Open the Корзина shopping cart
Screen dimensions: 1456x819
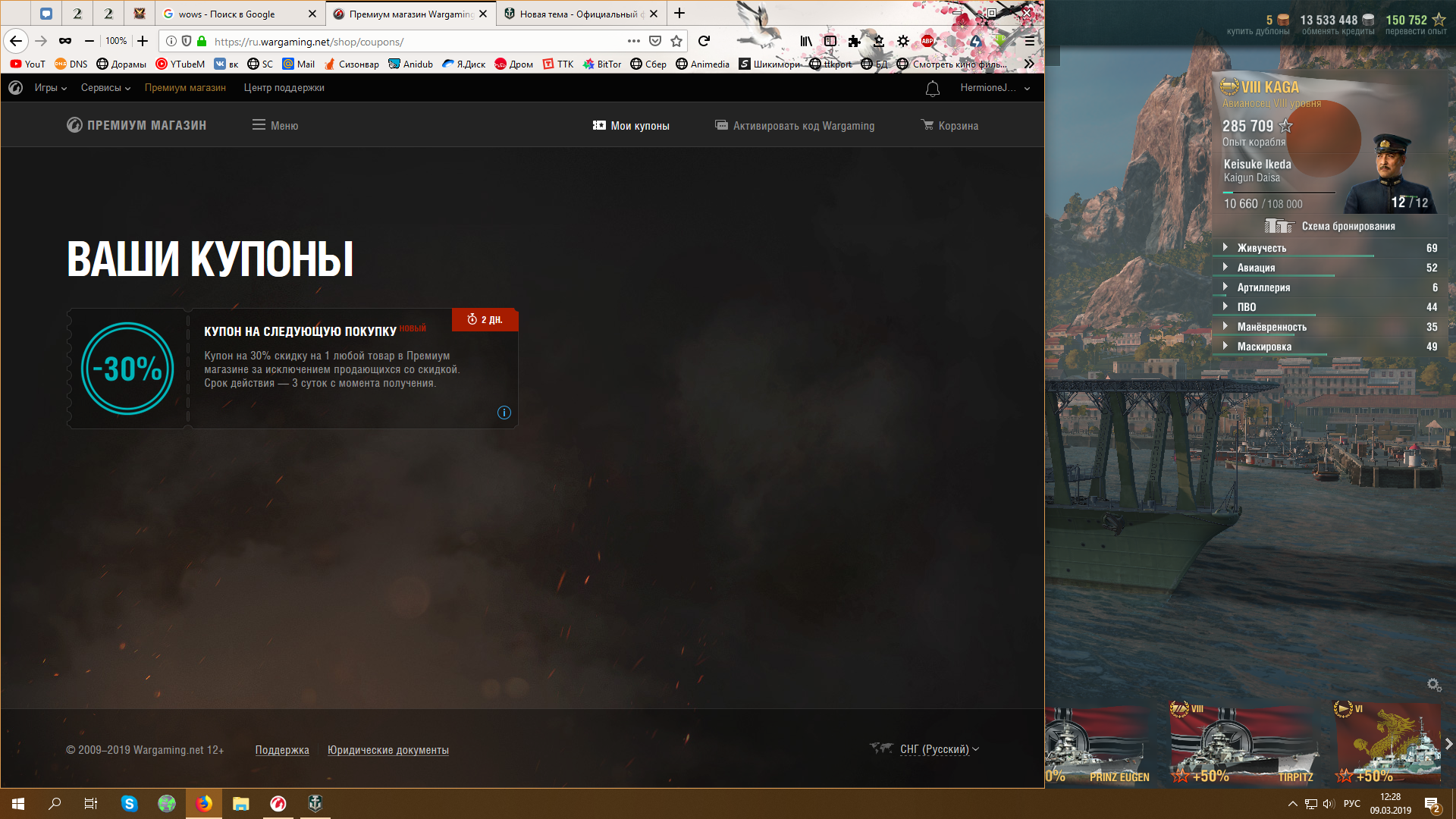949,125
